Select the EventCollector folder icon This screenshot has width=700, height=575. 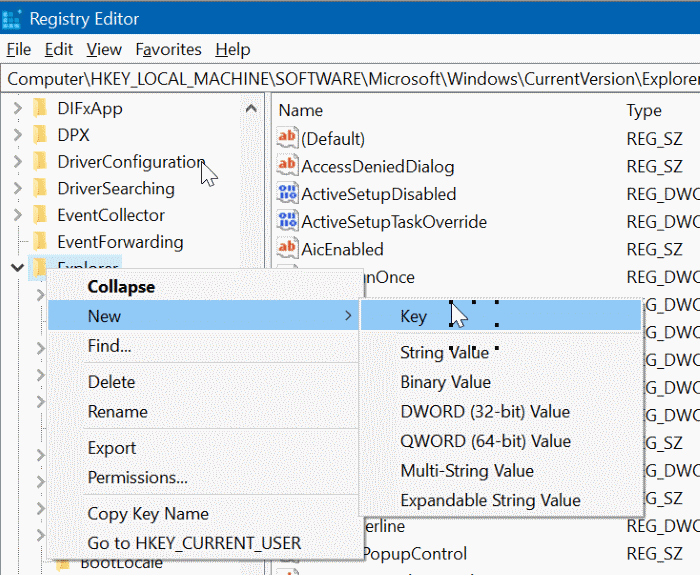coord(40,215)
